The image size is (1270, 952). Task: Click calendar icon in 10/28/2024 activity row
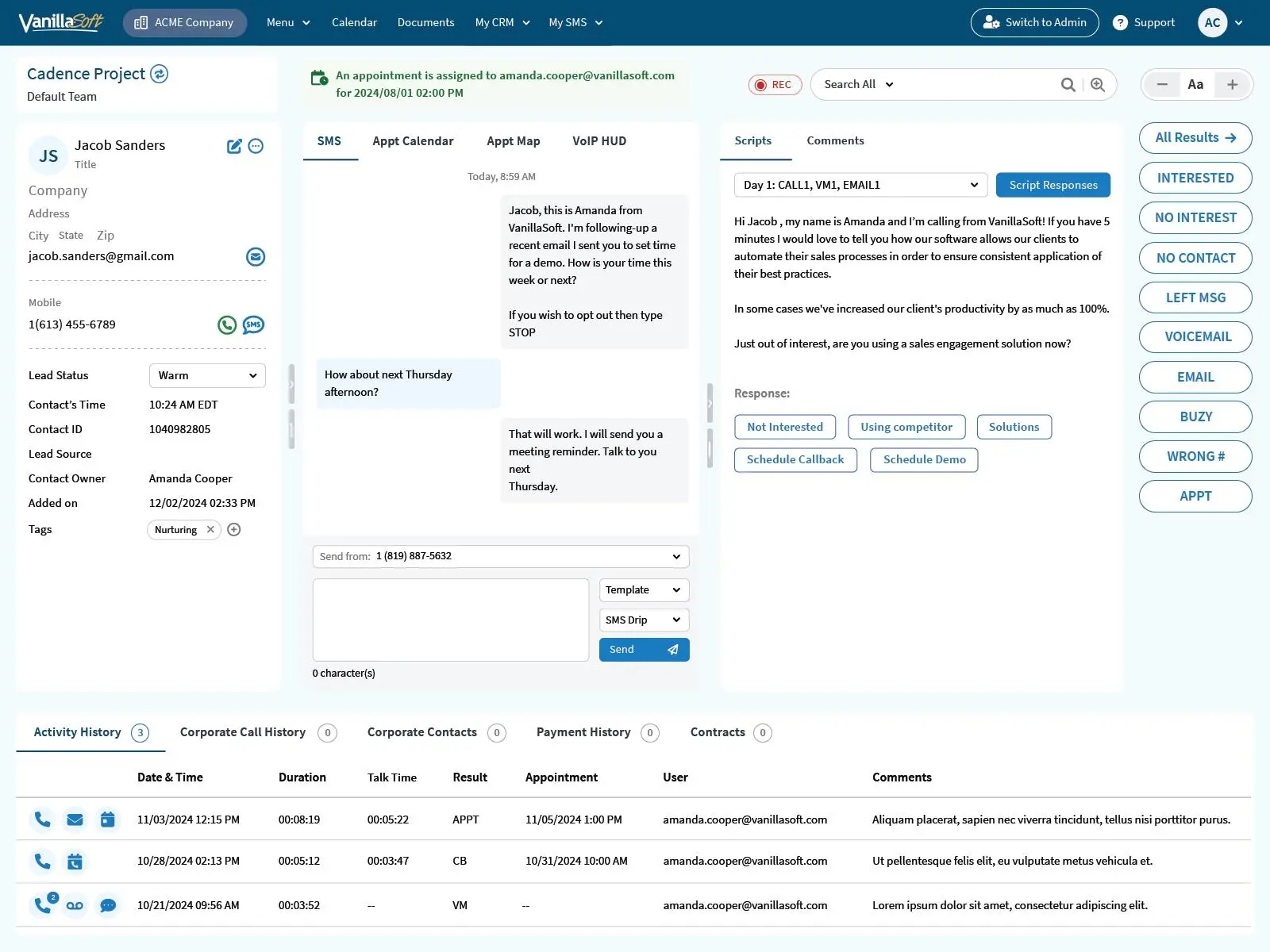75,862
